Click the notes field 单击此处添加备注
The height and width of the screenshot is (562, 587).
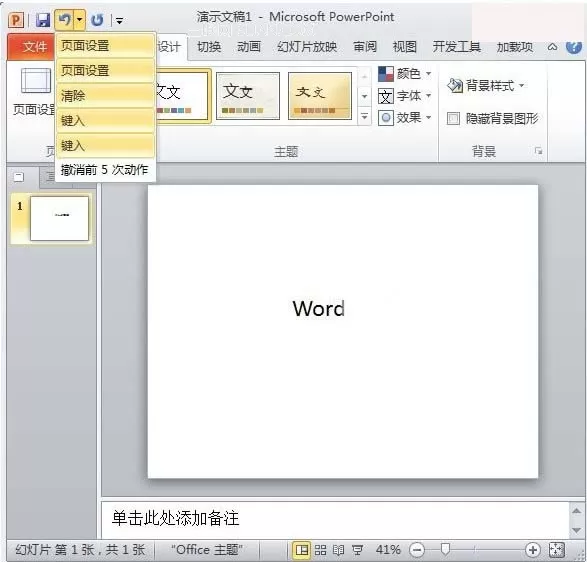(335, 519)
